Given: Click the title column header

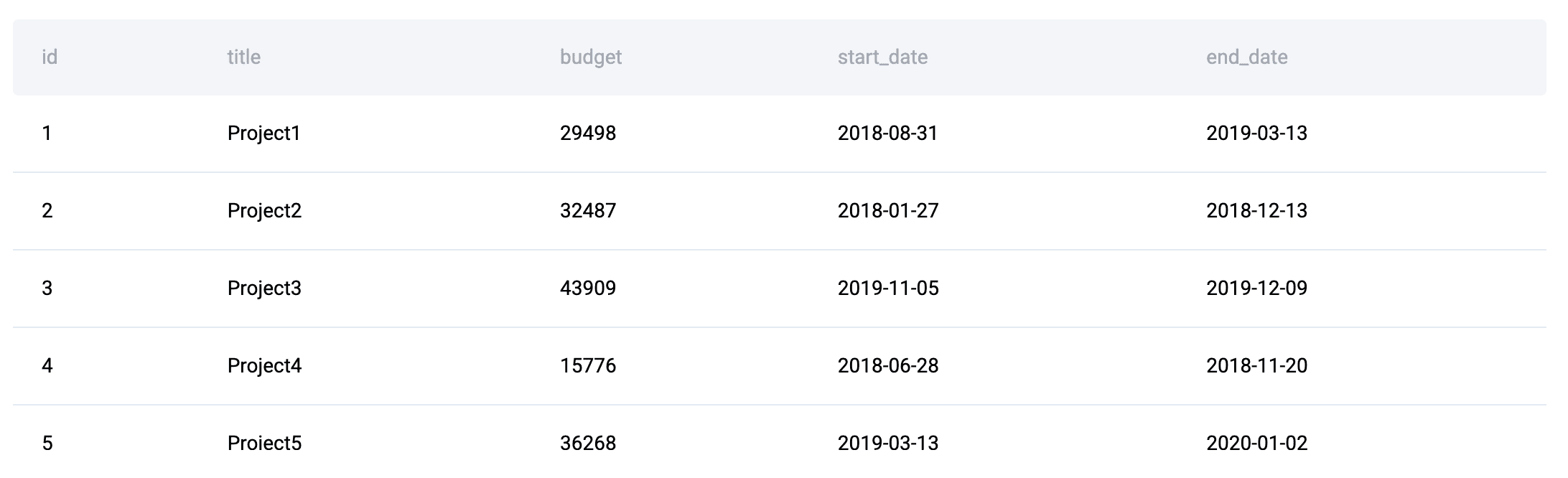Looking at the screenshot, I should point(244,57).
